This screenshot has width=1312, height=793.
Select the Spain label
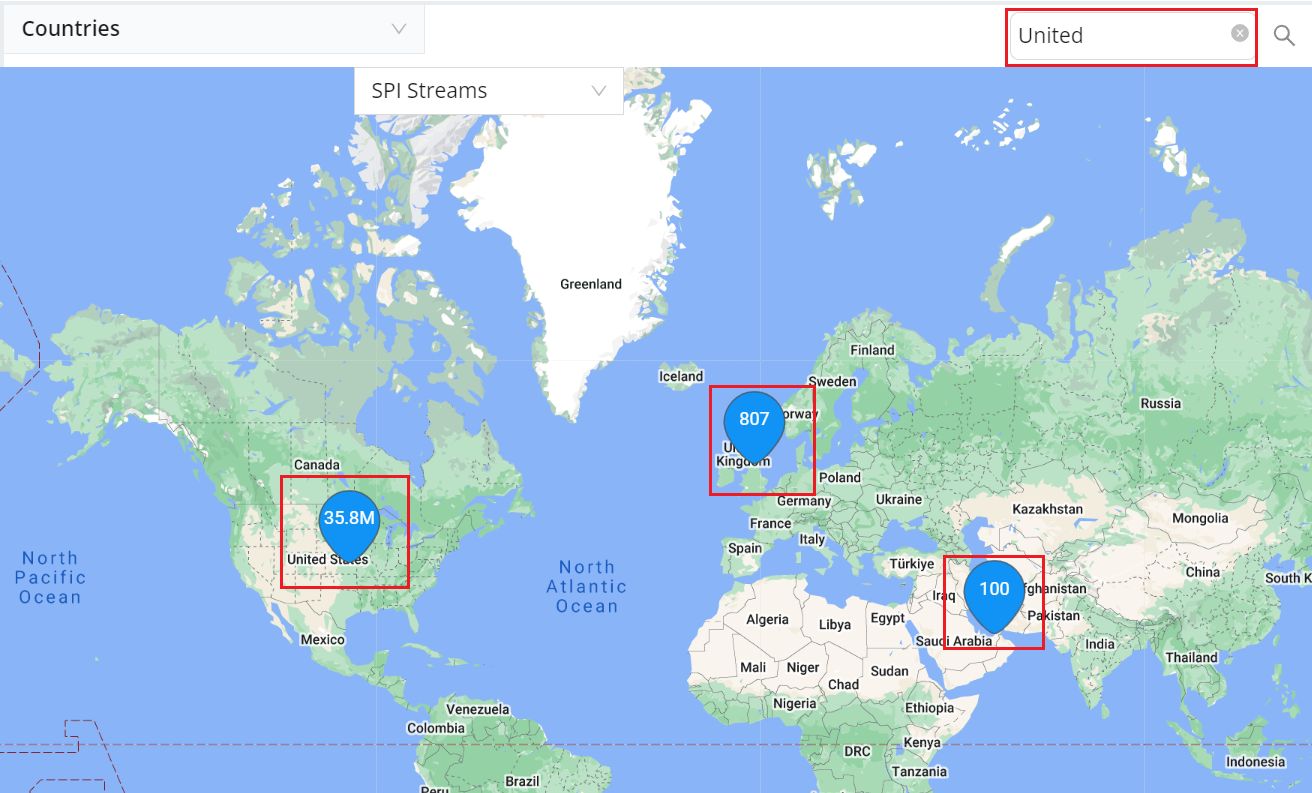[745, 548]
